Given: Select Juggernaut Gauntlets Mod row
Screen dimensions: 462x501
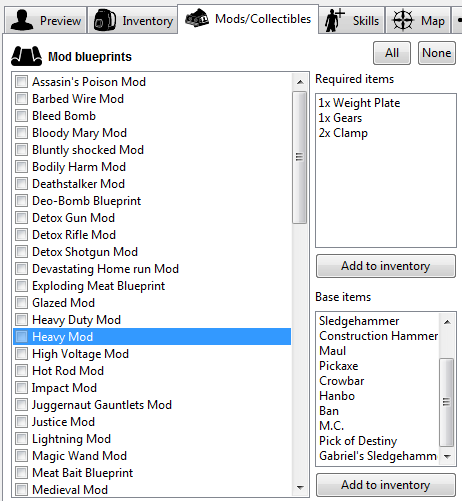Looking at the screenshot, I should click(x=152, y=405).
